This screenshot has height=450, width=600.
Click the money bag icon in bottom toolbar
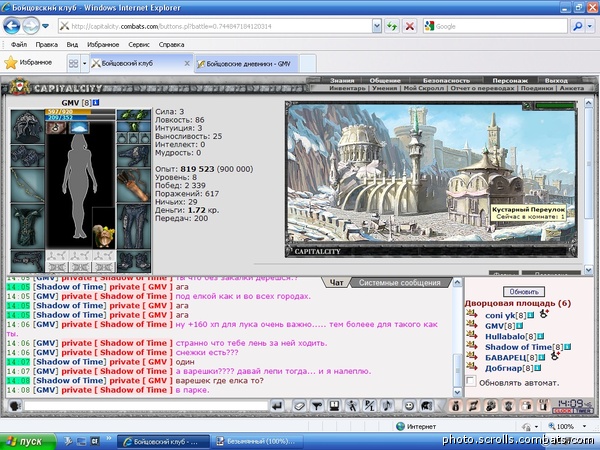tap(455, 406)
